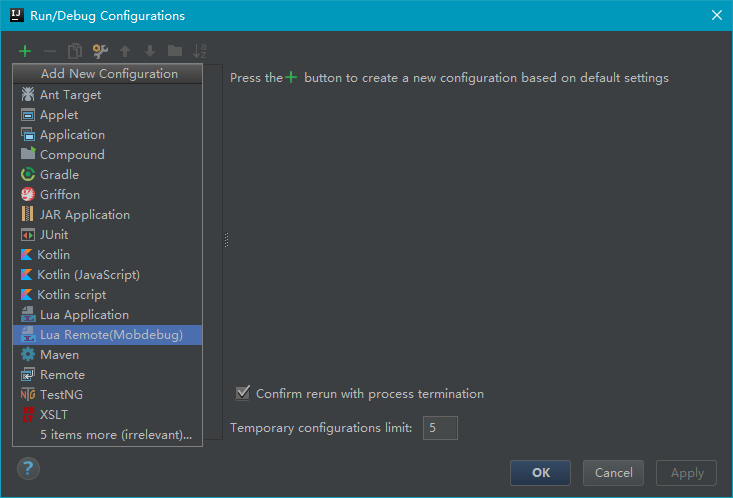
Task: Select Applet from the configuration list
Action: pos(108,115)
